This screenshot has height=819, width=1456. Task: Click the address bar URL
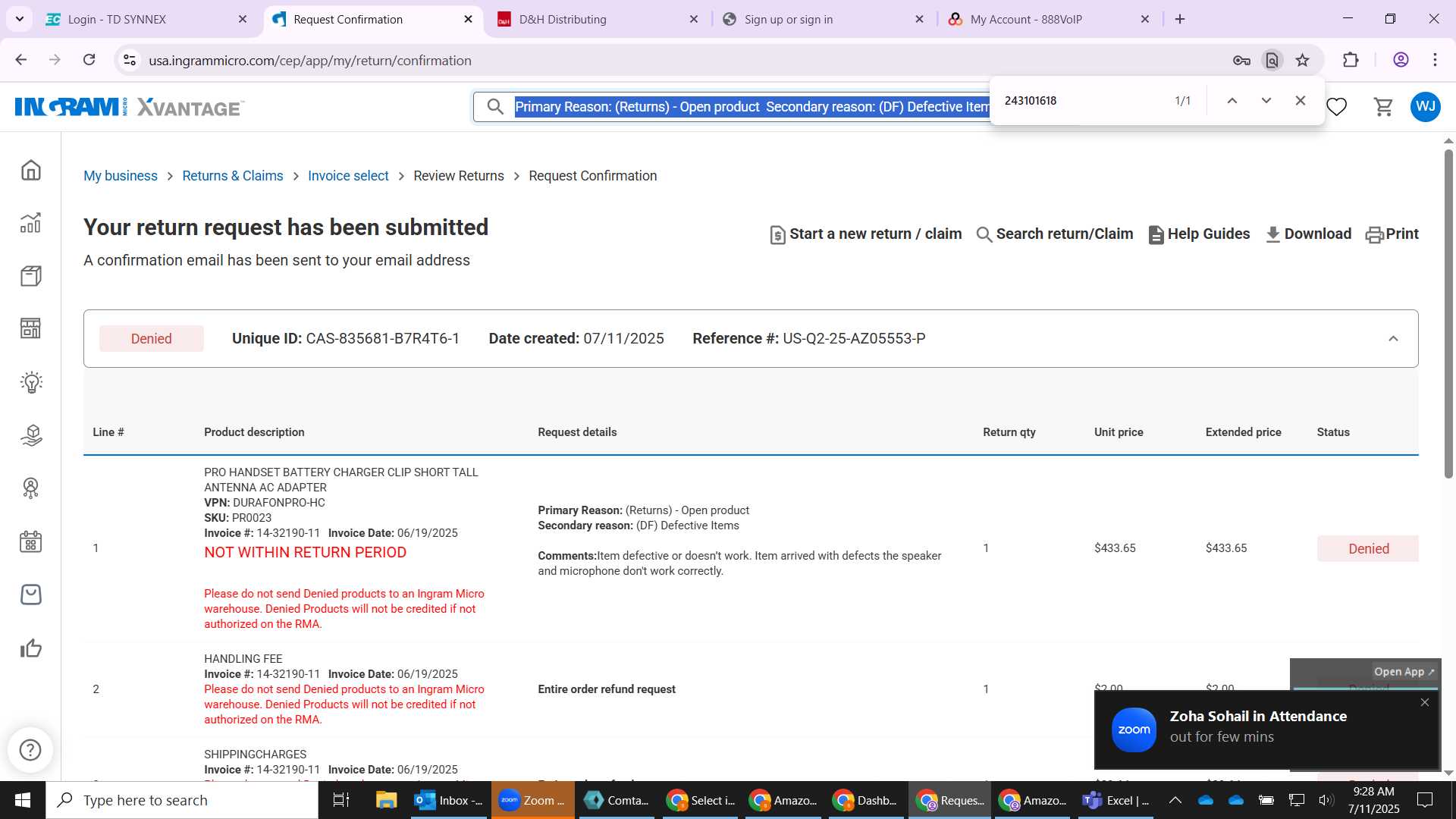310,61
